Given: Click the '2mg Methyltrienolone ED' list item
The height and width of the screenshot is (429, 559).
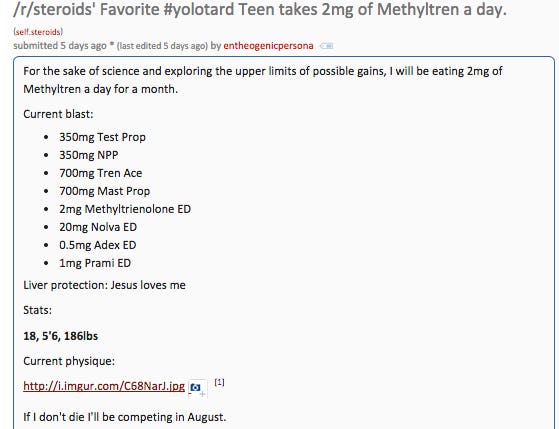Looking at the screenshot, I should tap(125, 209).
